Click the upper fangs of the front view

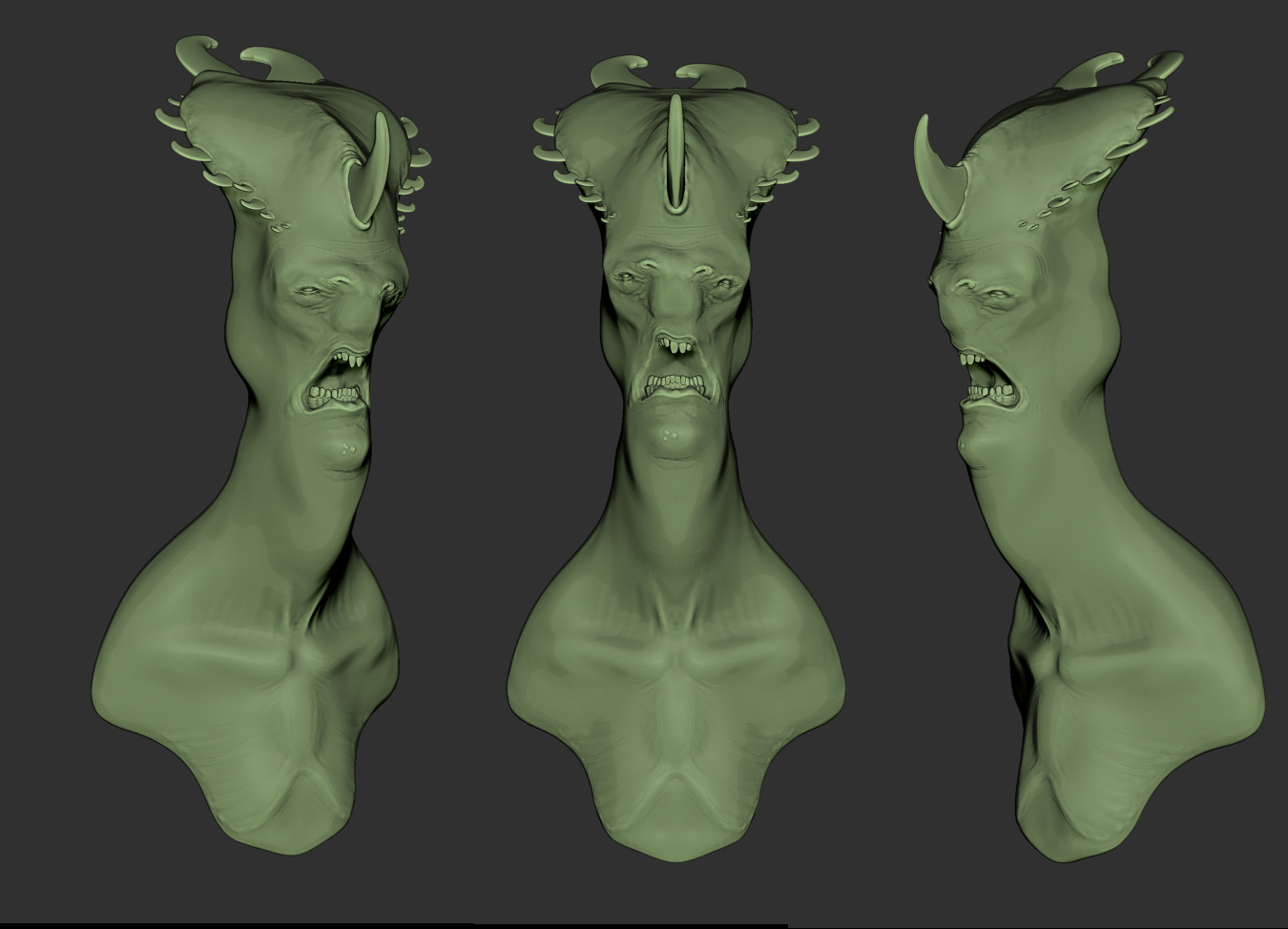tap(675, 346)
